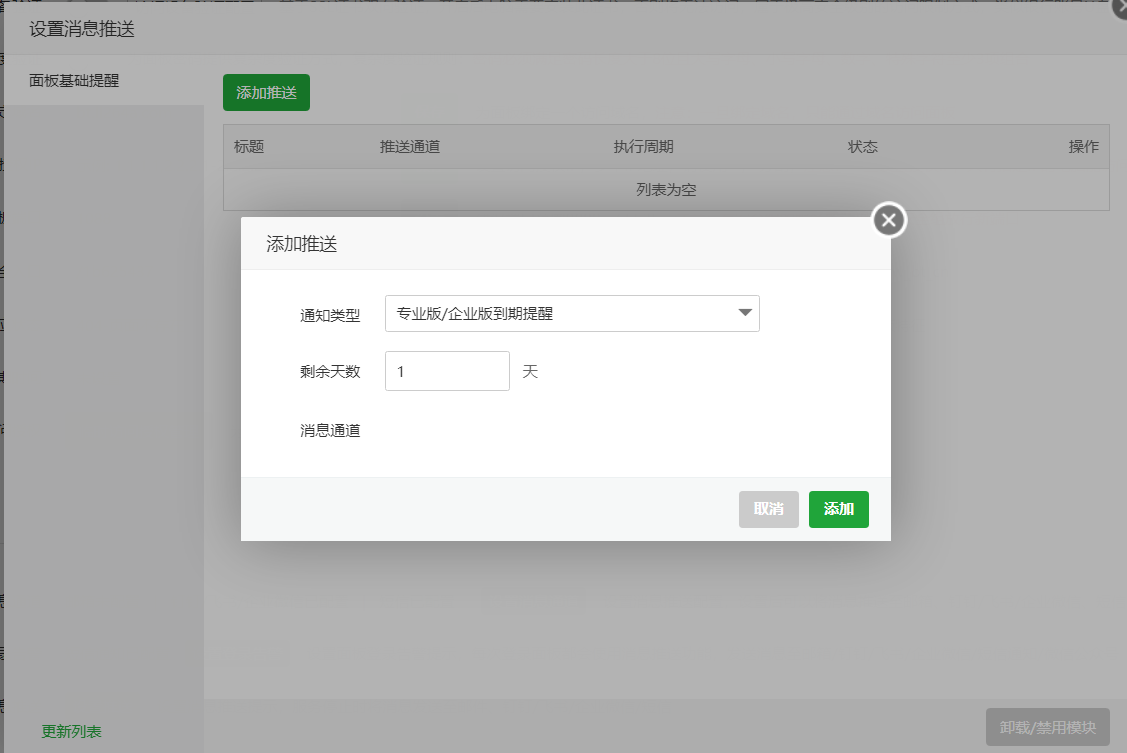Click the 消息通道 label
Screen dimensions: 1127x753
click(330, 430)
